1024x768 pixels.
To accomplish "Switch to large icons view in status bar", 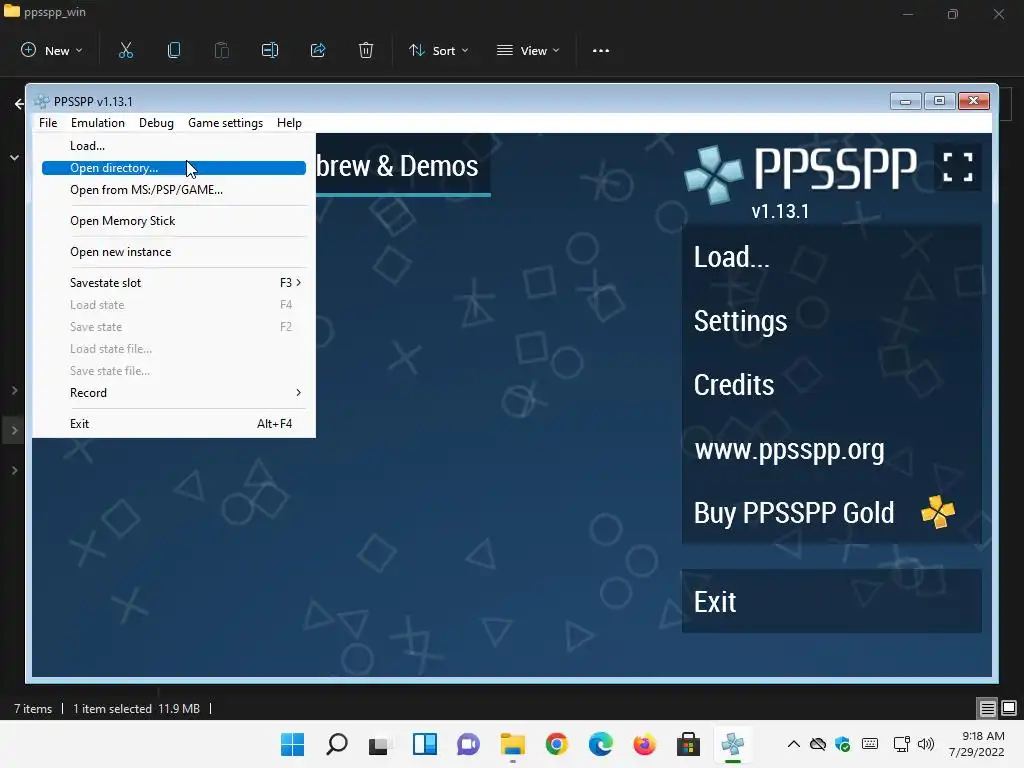I will (x=1009, y=708).
